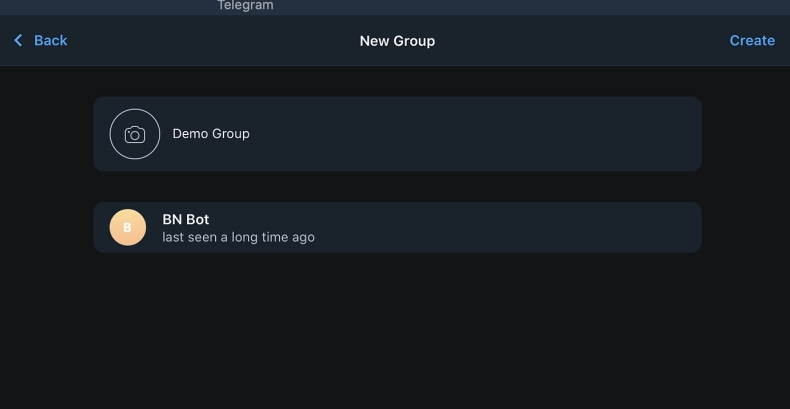This screenshot has height=409, width=790.
Task: Click the header bar between New Group and Create
Action: point(580,41)
